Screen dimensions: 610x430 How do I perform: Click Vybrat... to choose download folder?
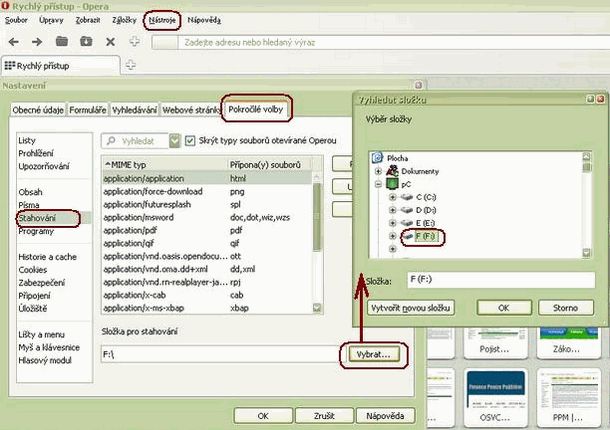373,355
